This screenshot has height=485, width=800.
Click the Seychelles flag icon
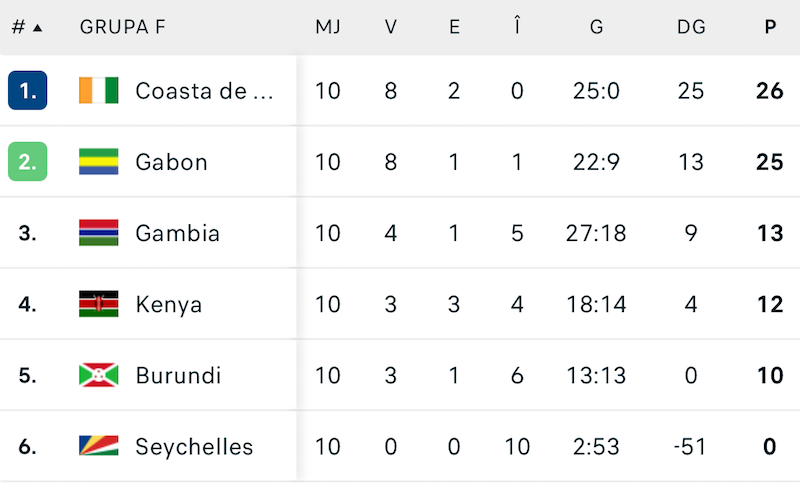(x=98, y=446)
